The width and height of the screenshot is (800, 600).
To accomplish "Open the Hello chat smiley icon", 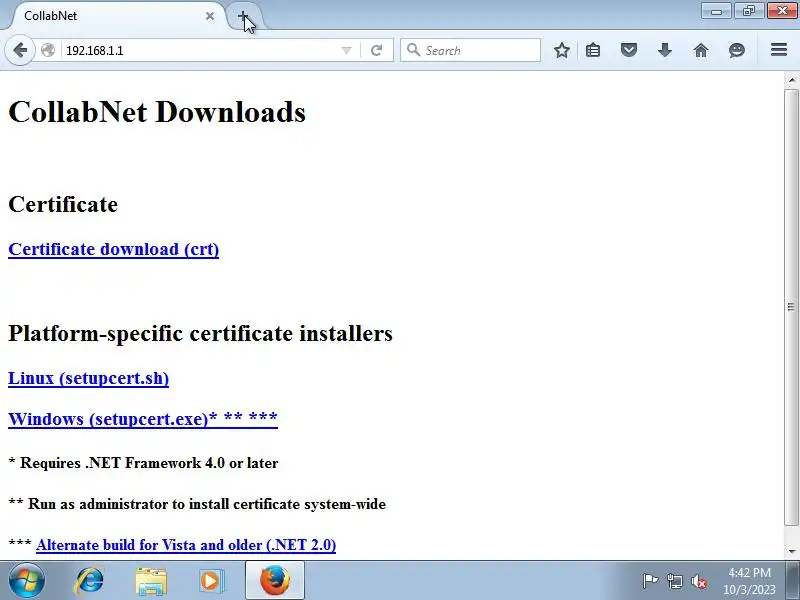I will tap(737, 50).
